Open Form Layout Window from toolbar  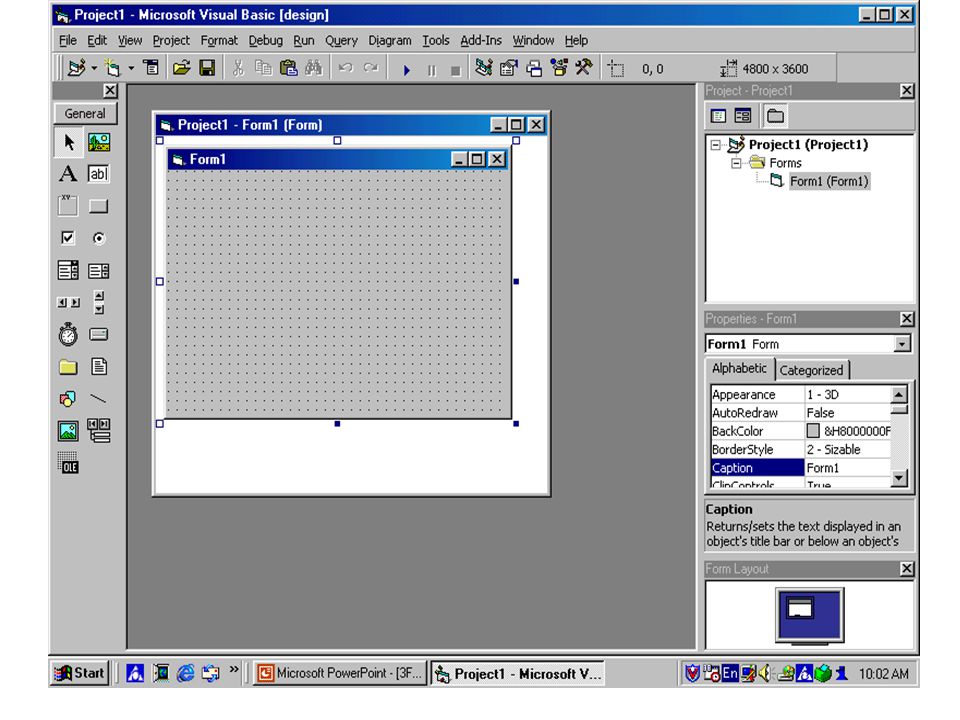(534, 69)
